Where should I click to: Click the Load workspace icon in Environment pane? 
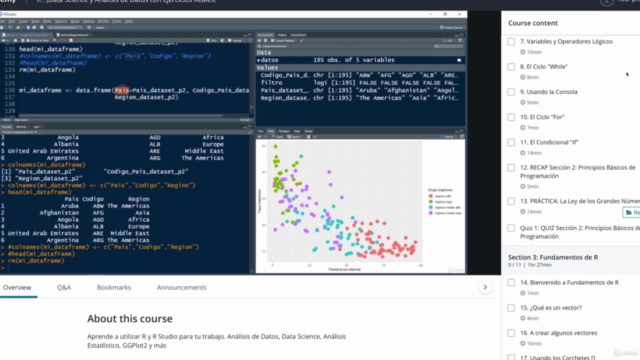coord(259,40)
